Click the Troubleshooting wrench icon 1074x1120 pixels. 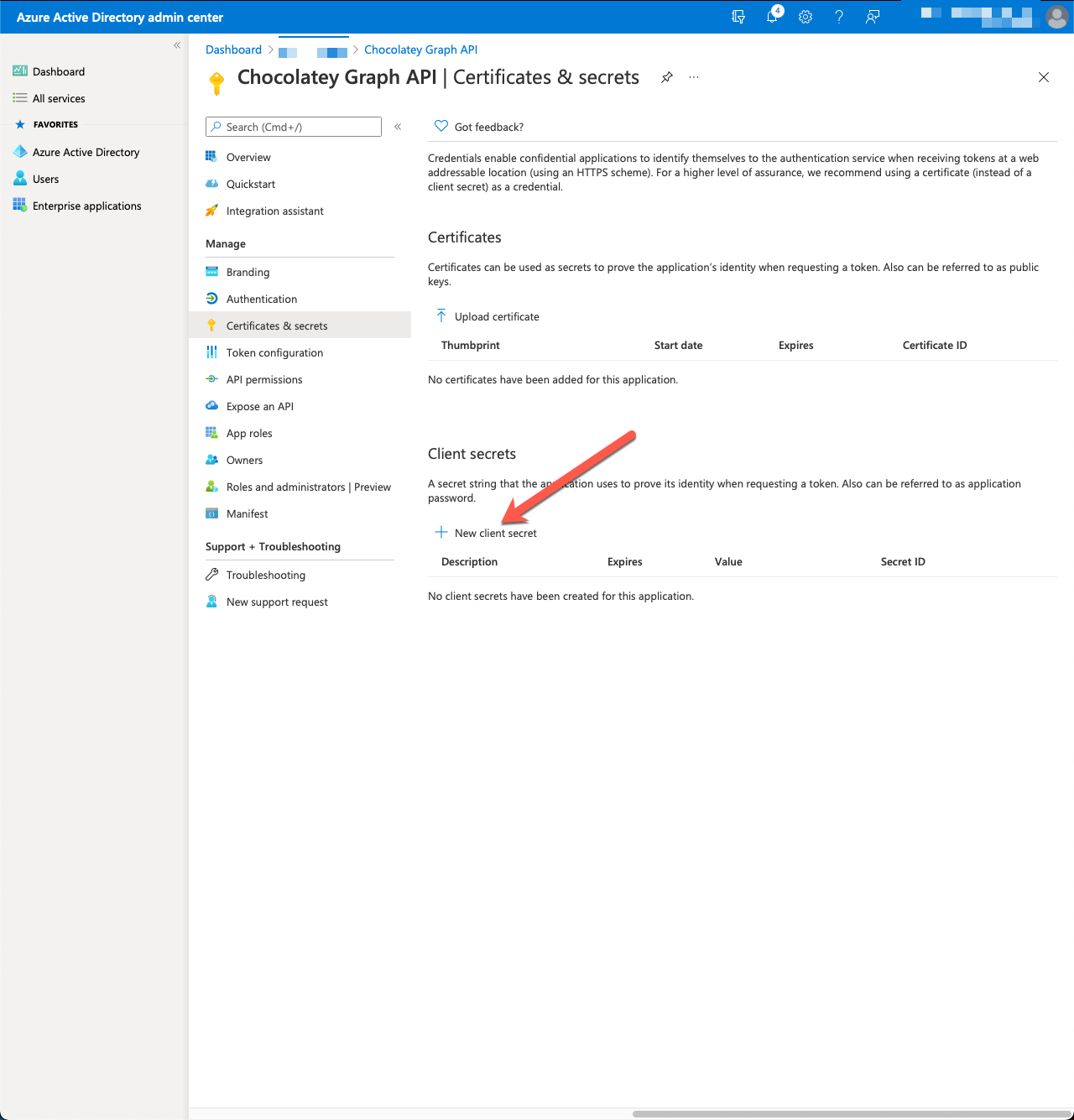[211, 575]
